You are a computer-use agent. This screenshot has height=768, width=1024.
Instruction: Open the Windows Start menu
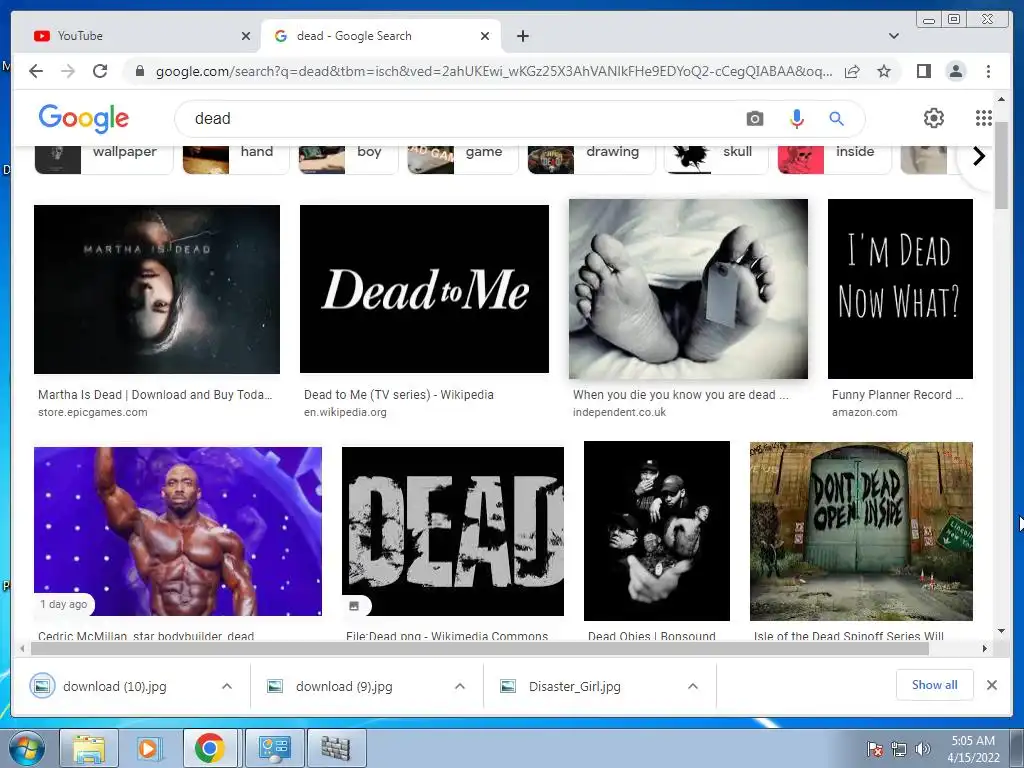[26, 748]
